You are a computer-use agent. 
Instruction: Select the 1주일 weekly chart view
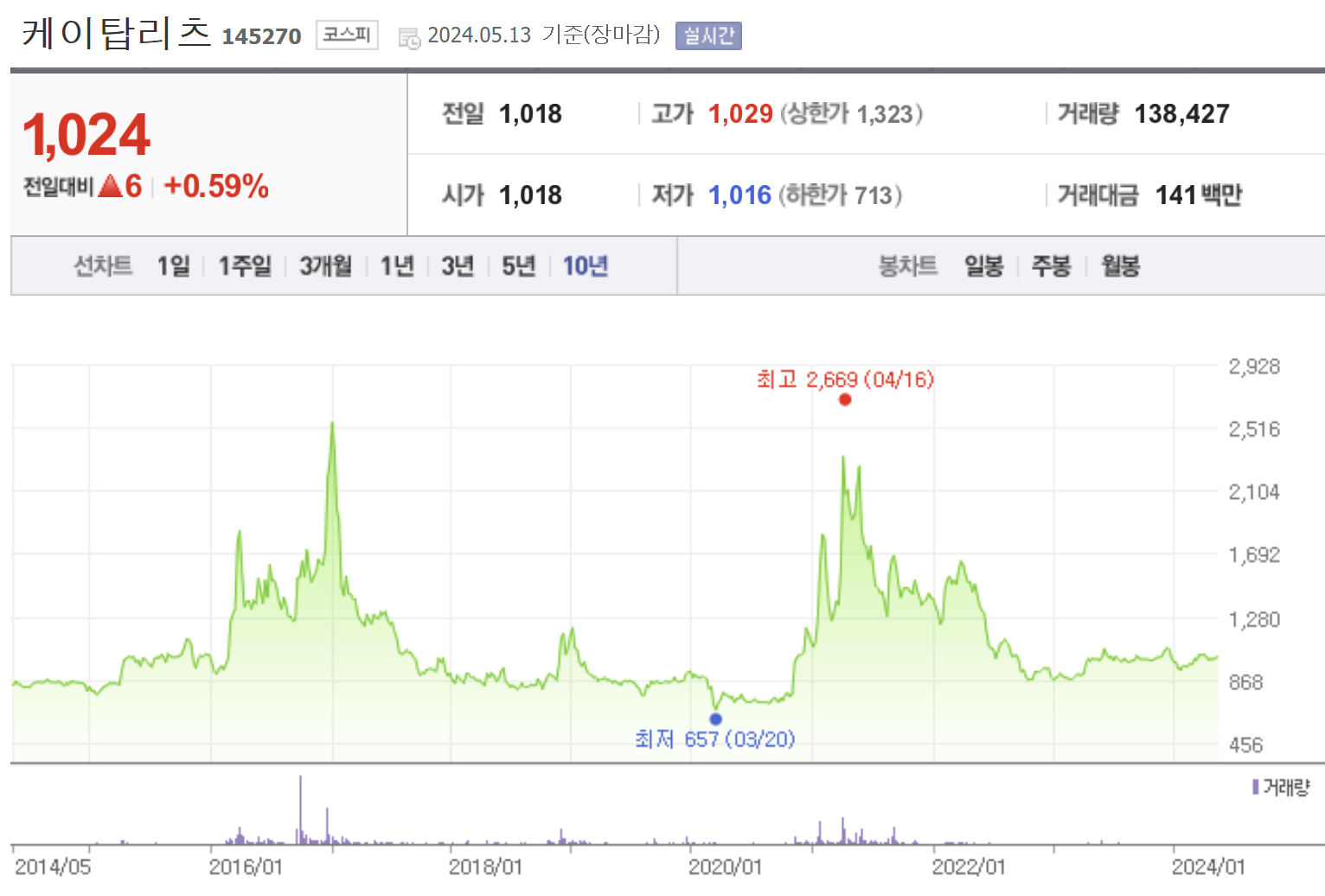[245, 266]
